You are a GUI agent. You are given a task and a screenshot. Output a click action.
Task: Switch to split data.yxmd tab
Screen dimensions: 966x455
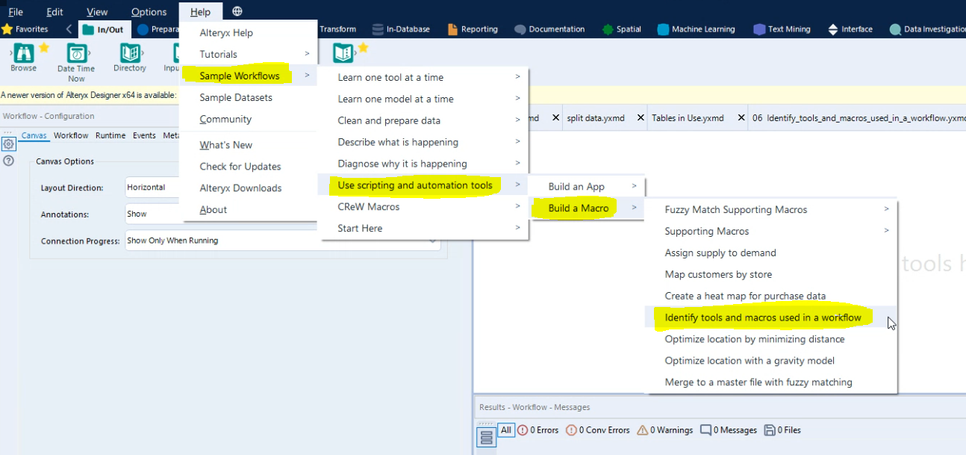click(x=598, y=118)
